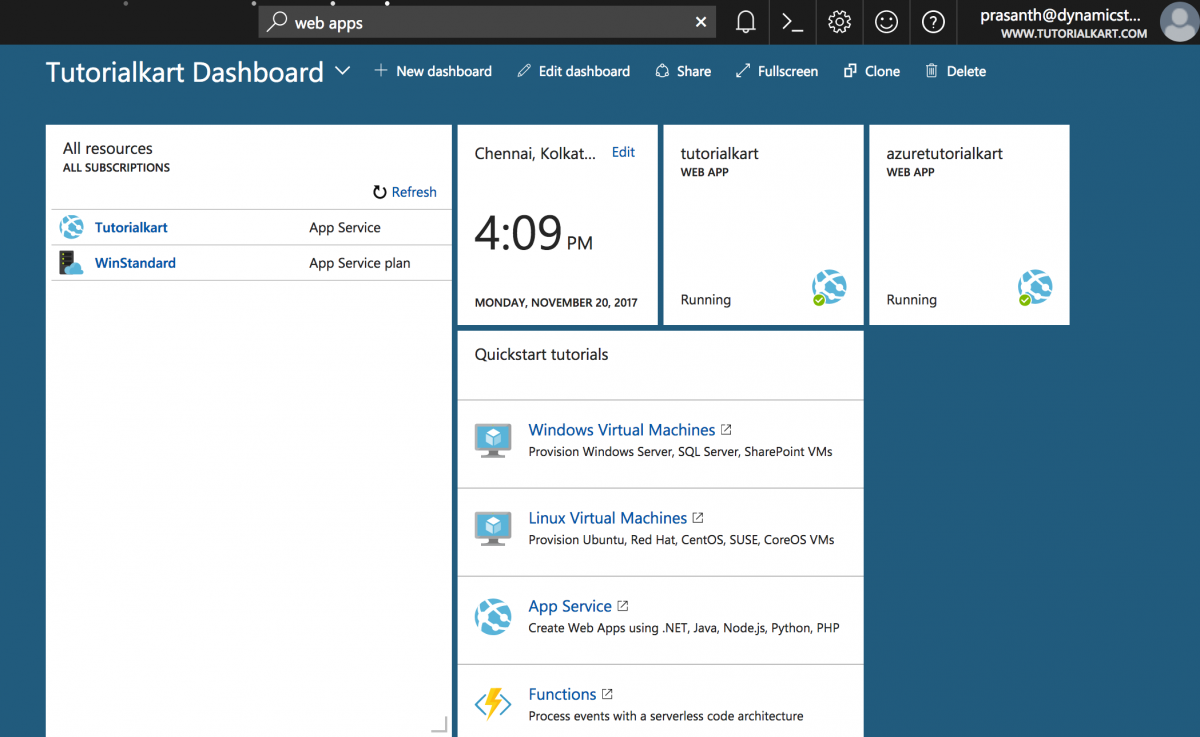
Task: Click 'Provision Windows Server, SQL Server, SharePoint VMs' text
Action: click(680, 452)
